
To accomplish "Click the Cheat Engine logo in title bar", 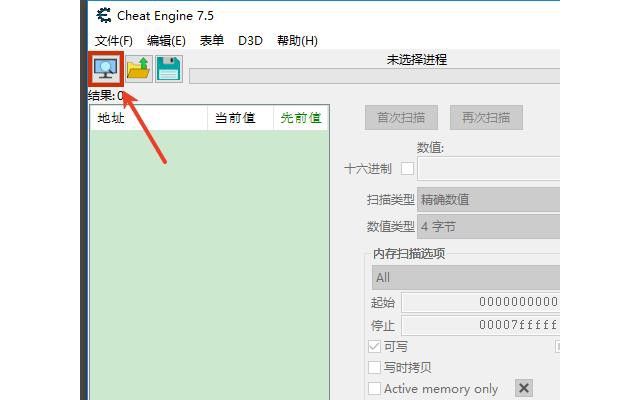I will pos(104,16).
